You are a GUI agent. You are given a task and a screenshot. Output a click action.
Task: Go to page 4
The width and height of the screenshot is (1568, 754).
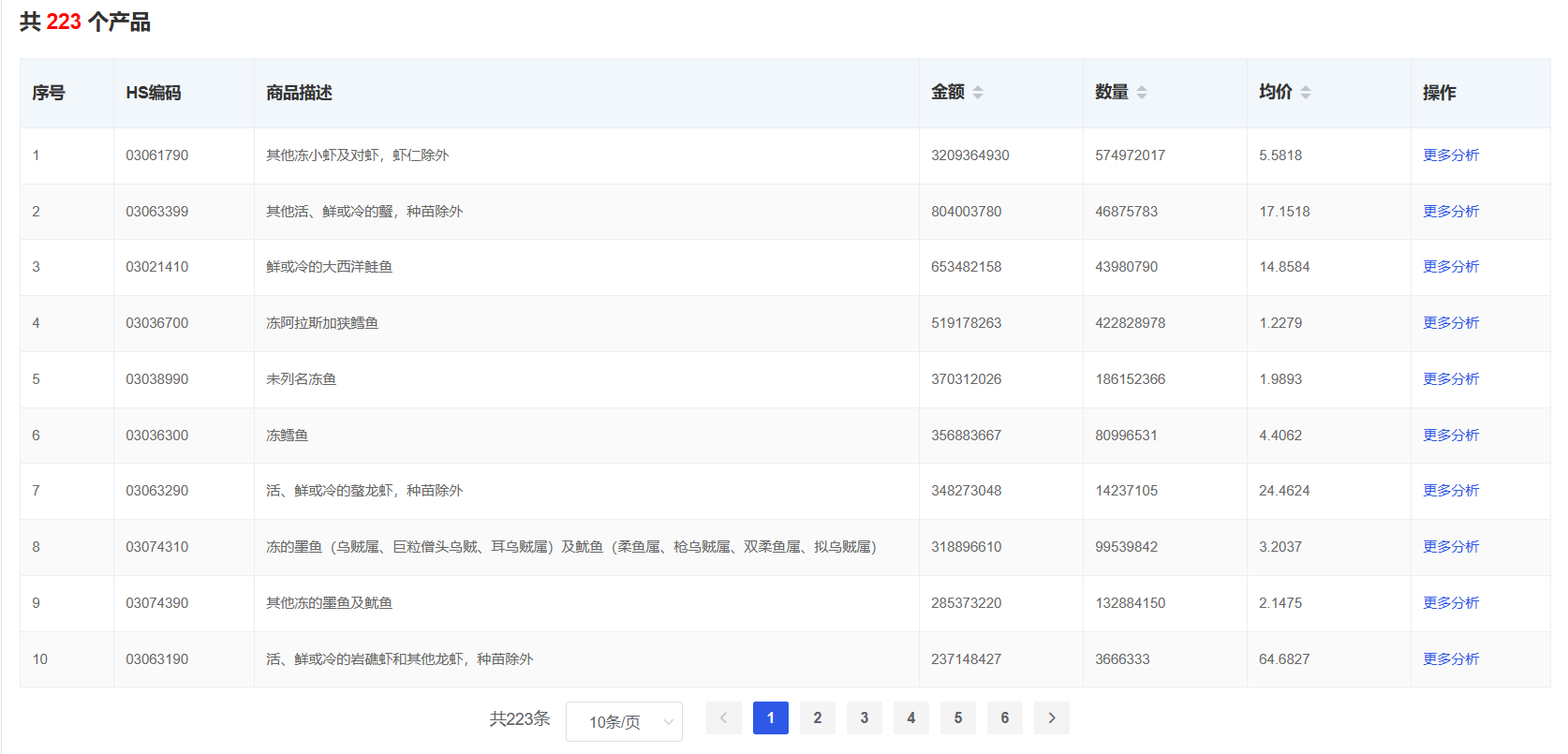pyautogui.click(x=911, y=718)
